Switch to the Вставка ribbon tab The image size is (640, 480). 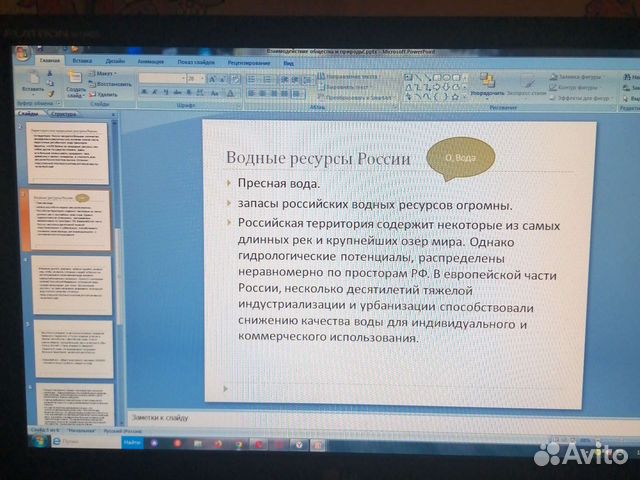point(82,60)
